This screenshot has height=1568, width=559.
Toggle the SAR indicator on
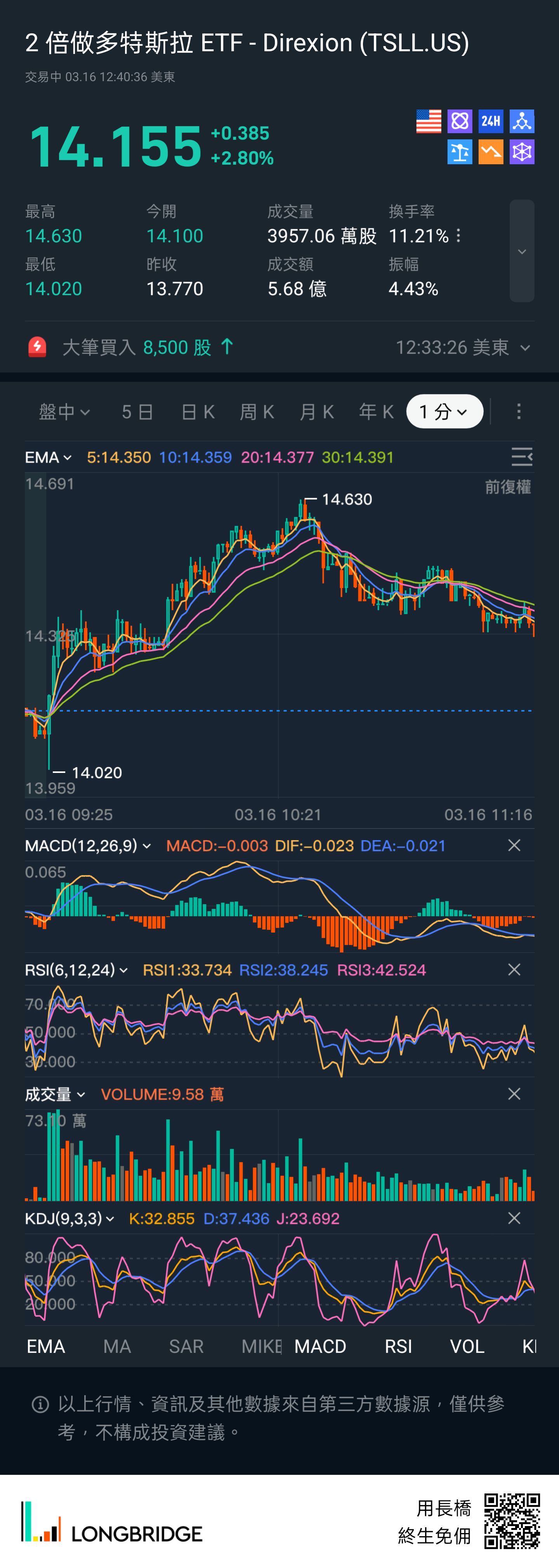pyautogui.click(x=186, y=1346)
